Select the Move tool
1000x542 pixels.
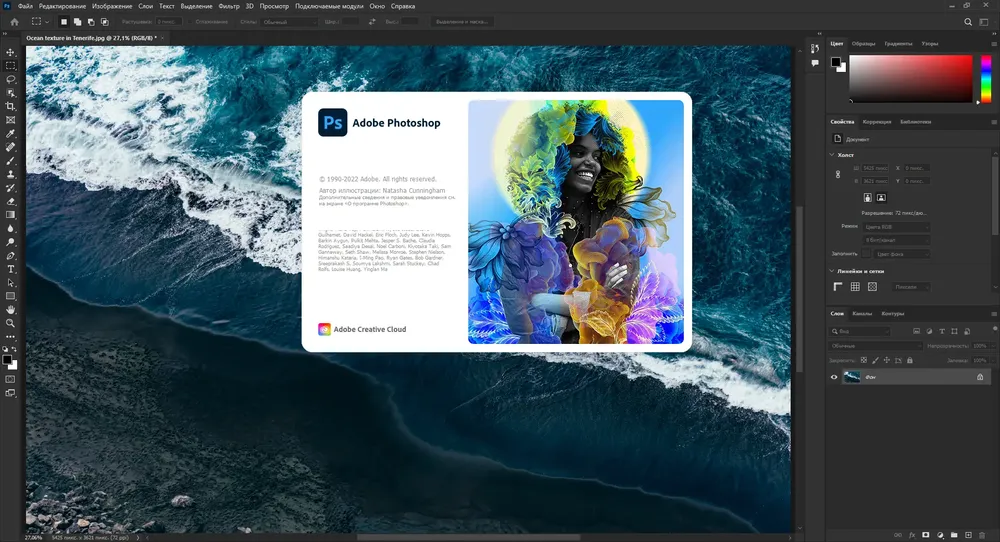[10, 52]
